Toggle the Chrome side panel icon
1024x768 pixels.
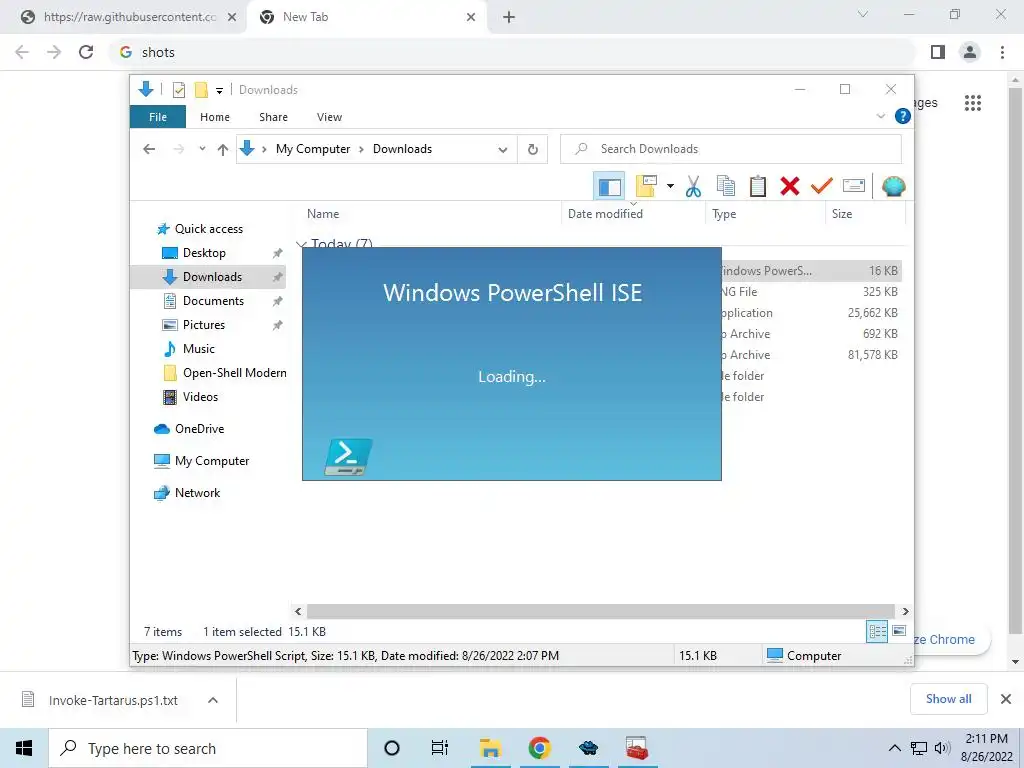938,52
